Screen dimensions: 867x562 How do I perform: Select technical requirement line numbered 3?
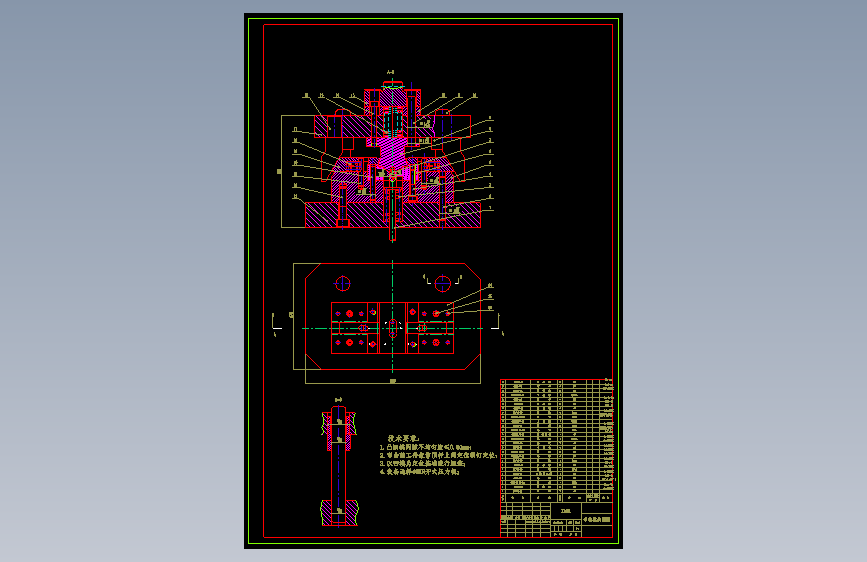point(422,464)
